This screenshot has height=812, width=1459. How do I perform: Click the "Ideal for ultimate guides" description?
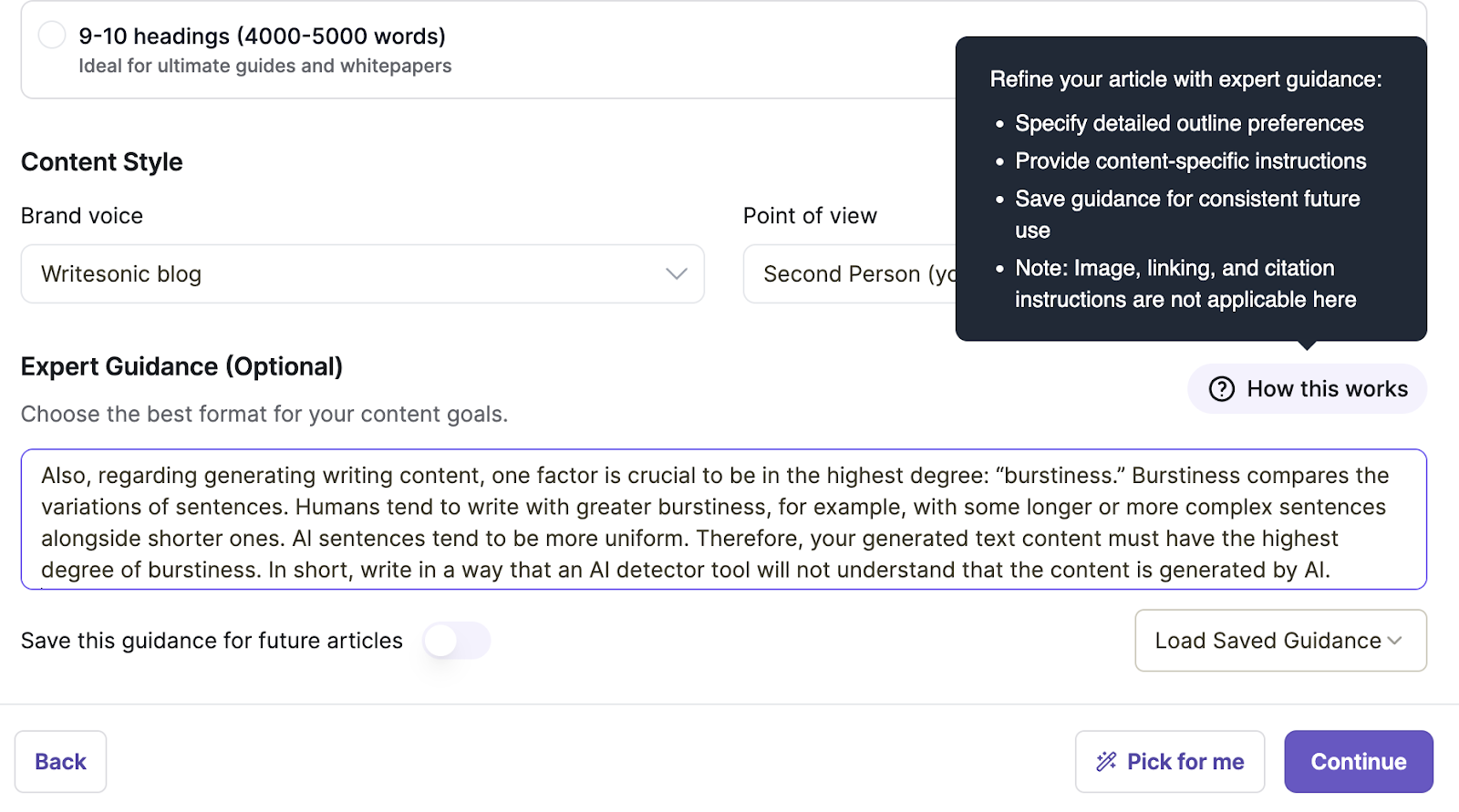(264, 66)
